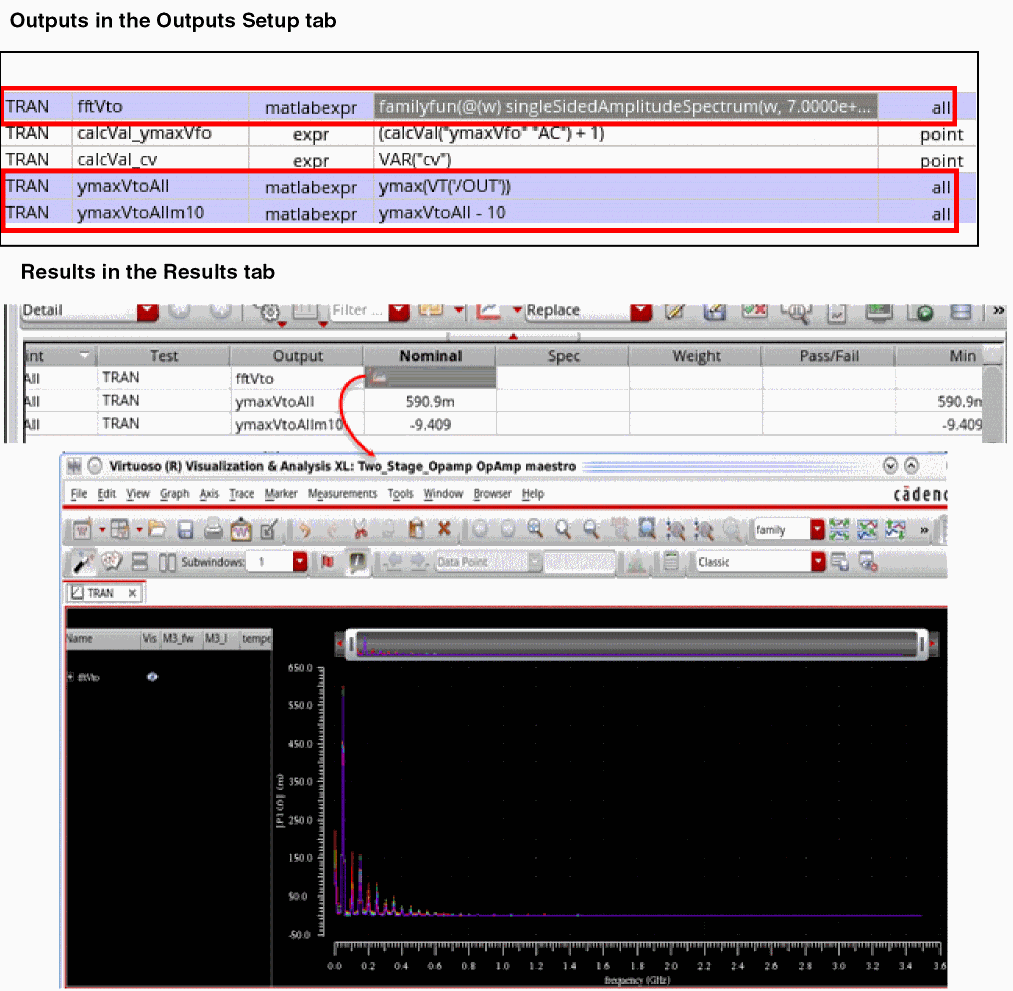Open the Subwindows count dropdown
The height and width of the screenshot is (991, 1013).
[x=299, y=562]
